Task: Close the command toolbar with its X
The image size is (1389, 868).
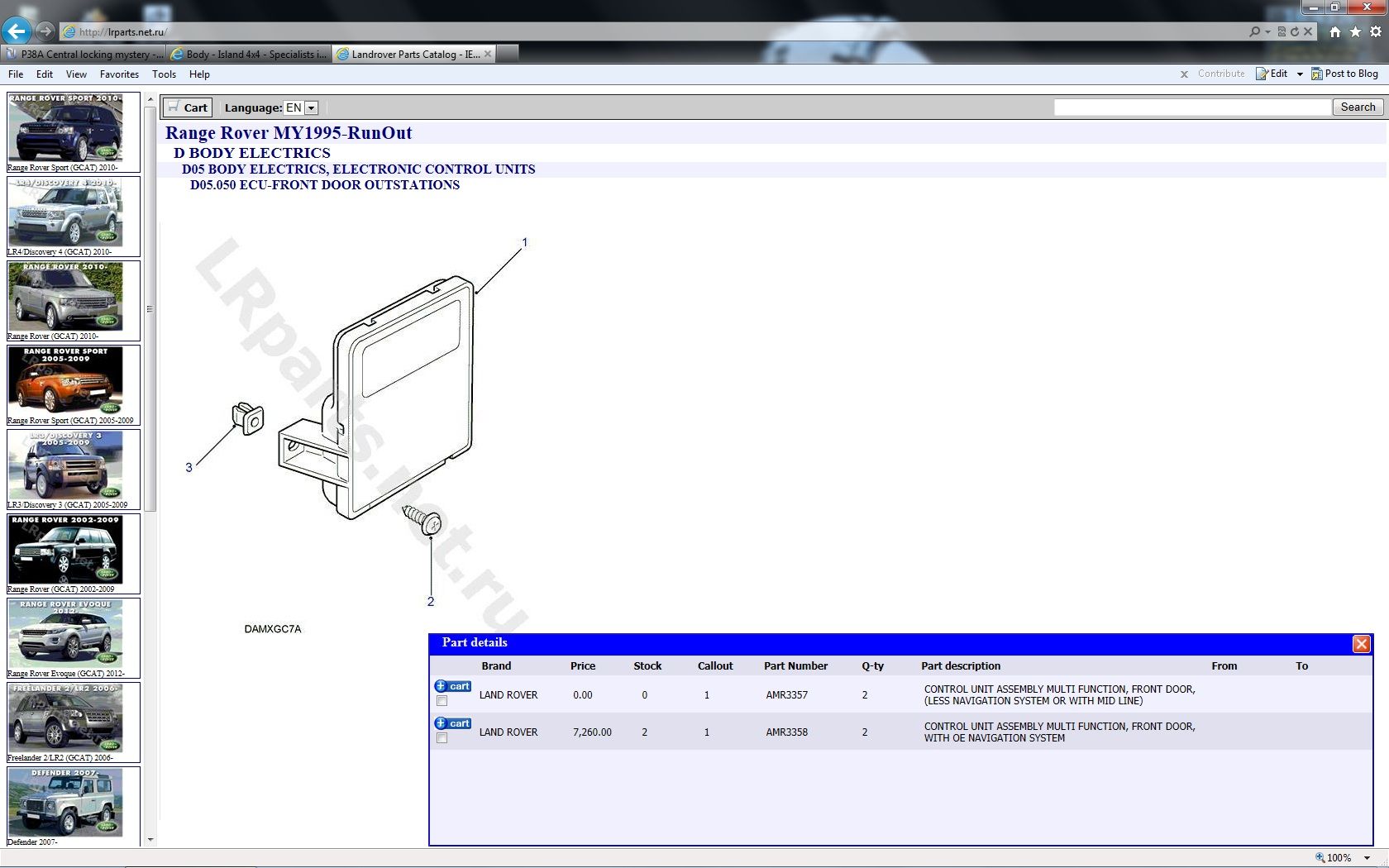Action: click(x=1184, y=74)
